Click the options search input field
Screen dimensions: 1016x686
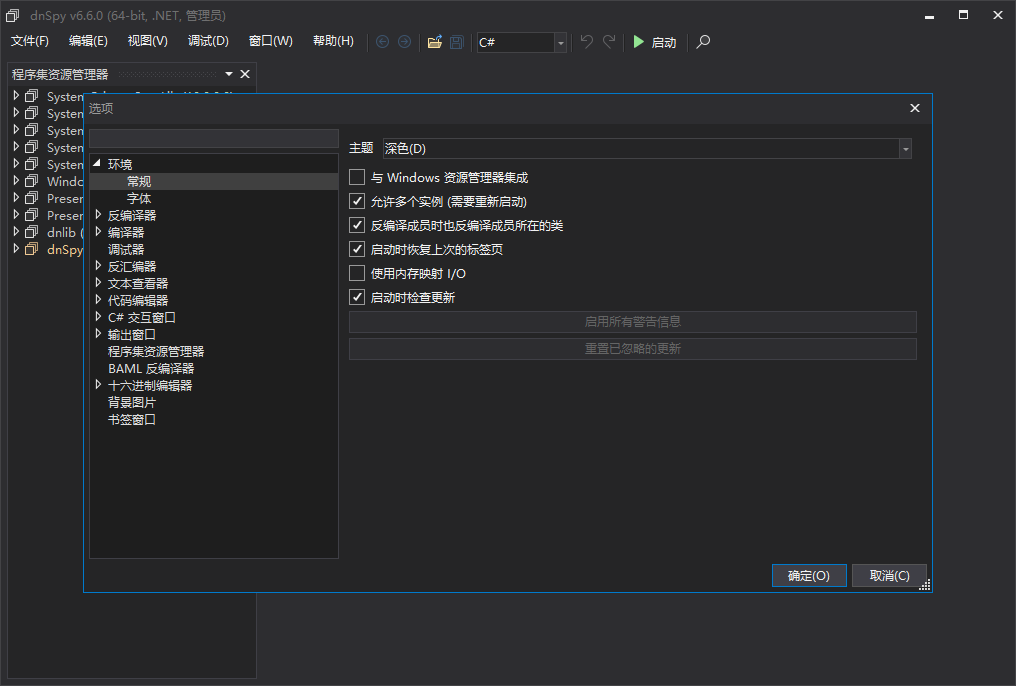click(214, 138)
